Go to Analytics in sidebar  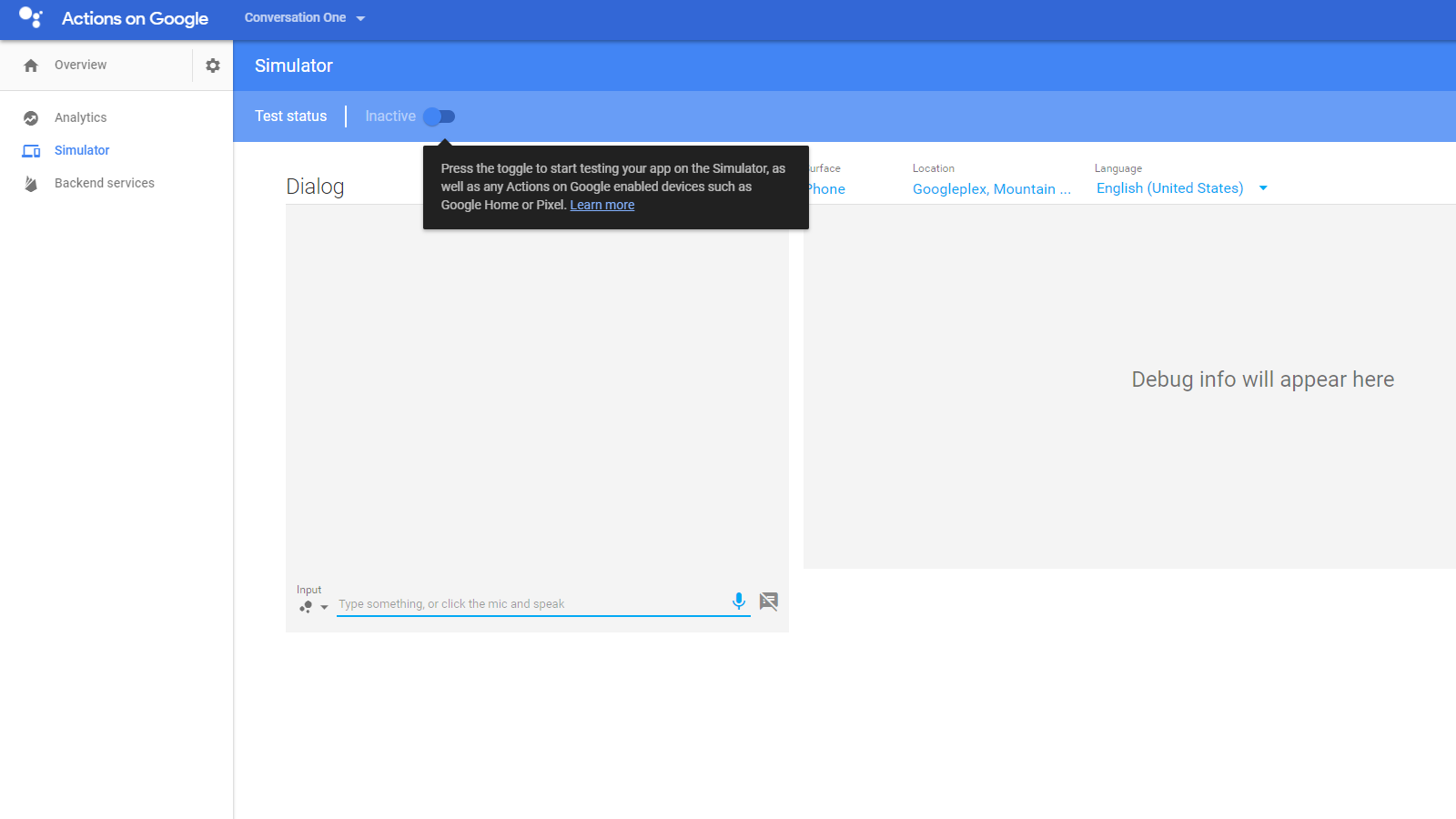click(80, 118)
